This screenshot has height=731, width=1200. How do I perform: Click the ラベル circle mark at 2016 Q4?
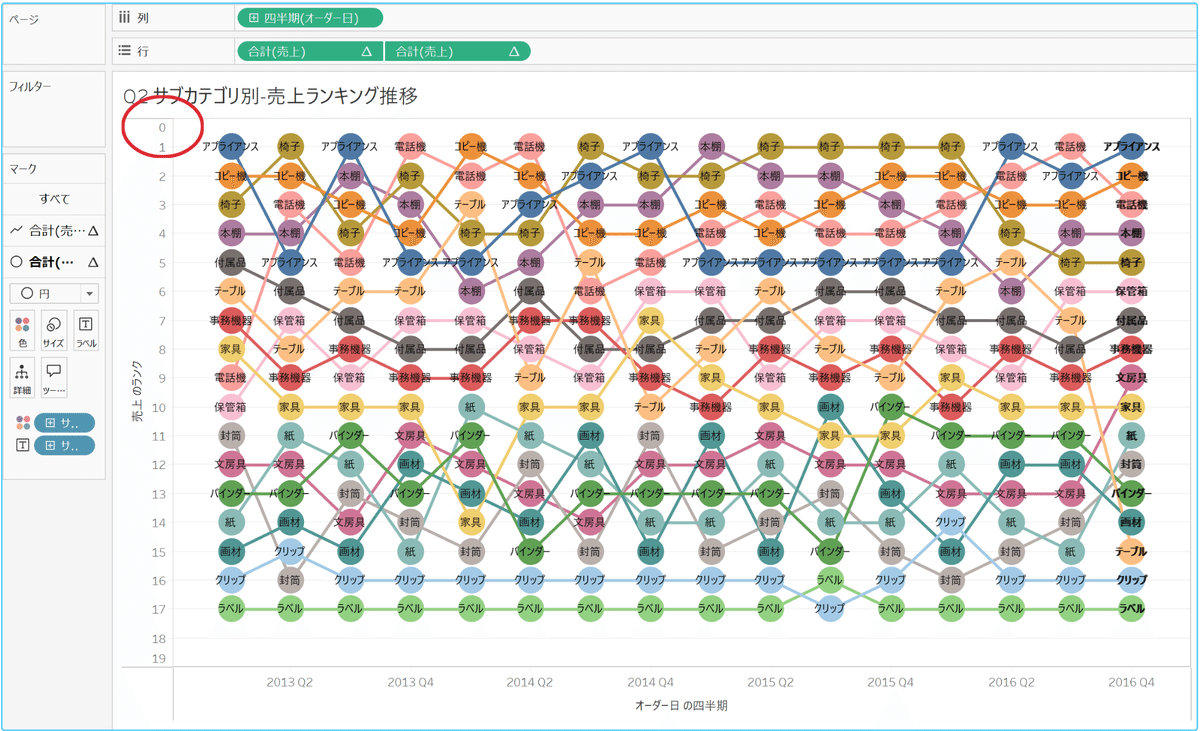click(1131, 608)
